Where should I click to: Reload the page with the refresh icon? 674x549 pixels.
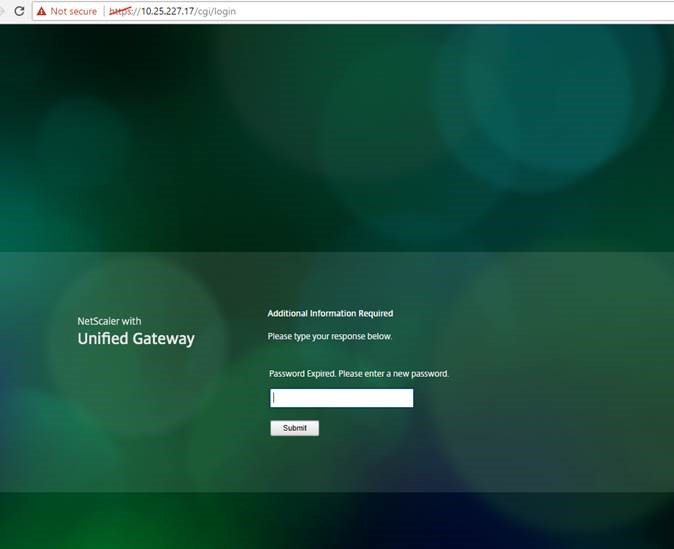pos(19,11)
